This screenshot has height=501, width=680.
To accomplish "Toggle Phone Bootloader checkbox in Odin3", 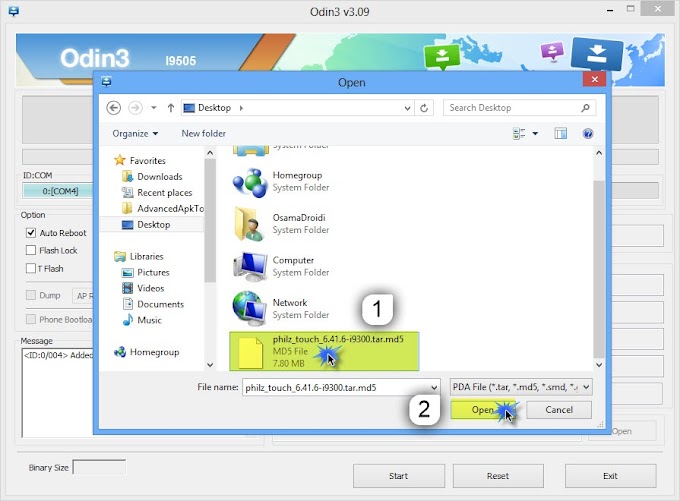I will (31, 319).
